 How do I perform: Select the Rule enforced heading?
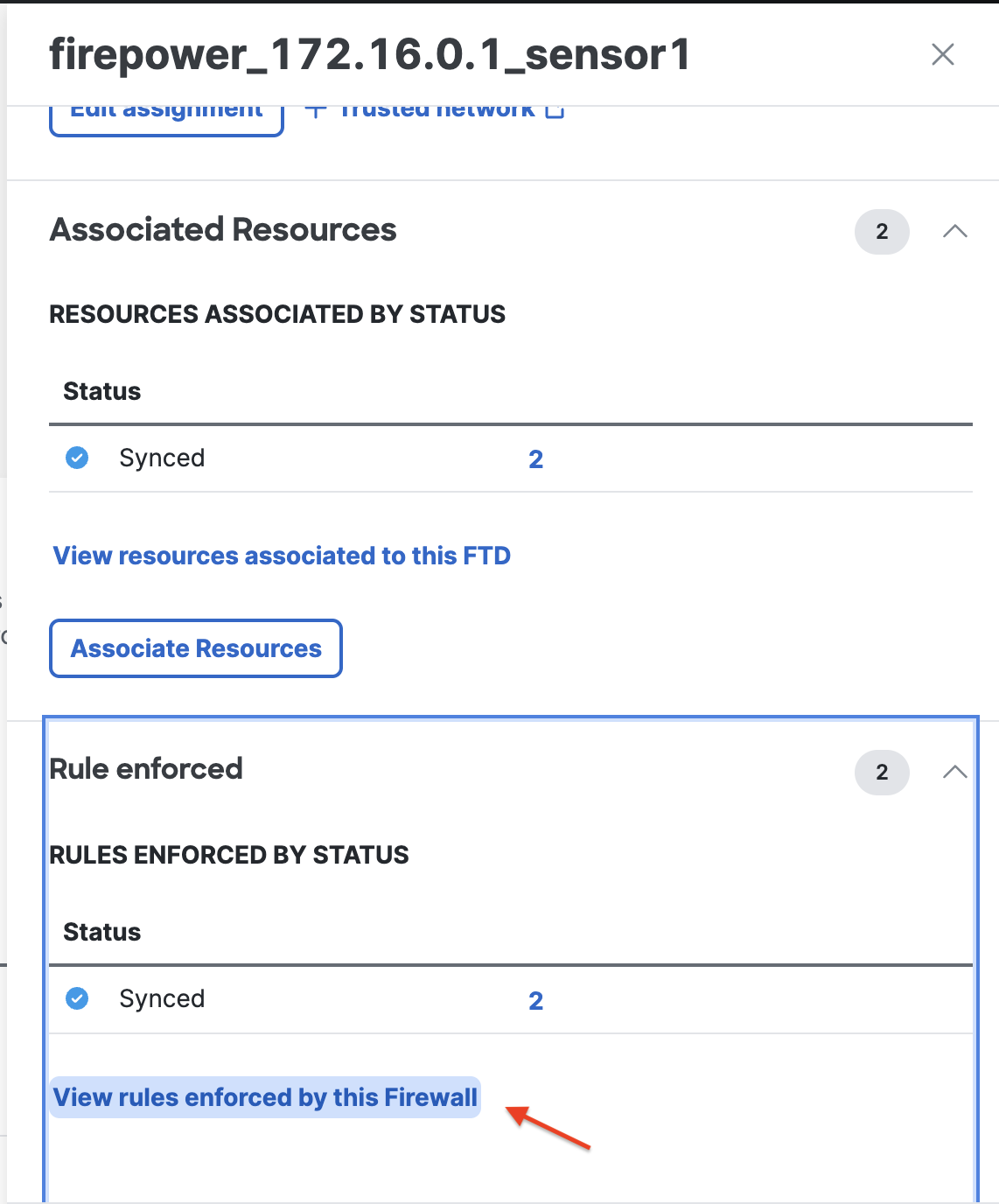(146, 769)
